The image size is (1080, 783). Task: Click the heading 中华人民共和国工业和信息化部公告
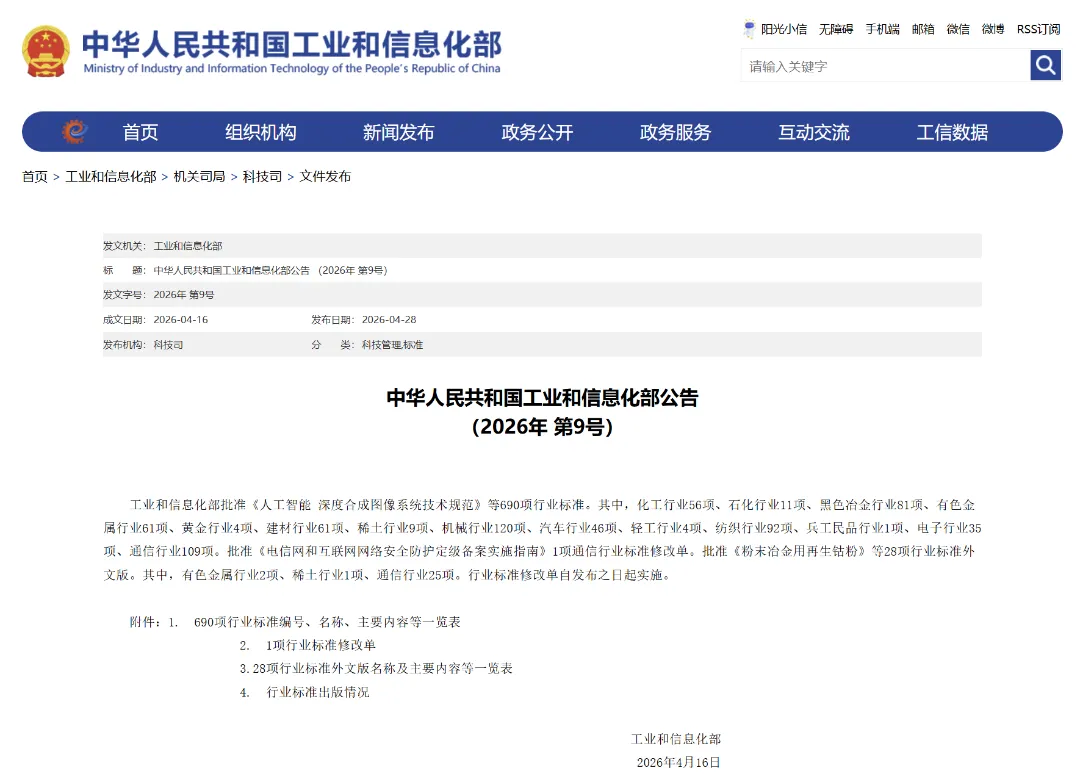[x=543, y=397]
